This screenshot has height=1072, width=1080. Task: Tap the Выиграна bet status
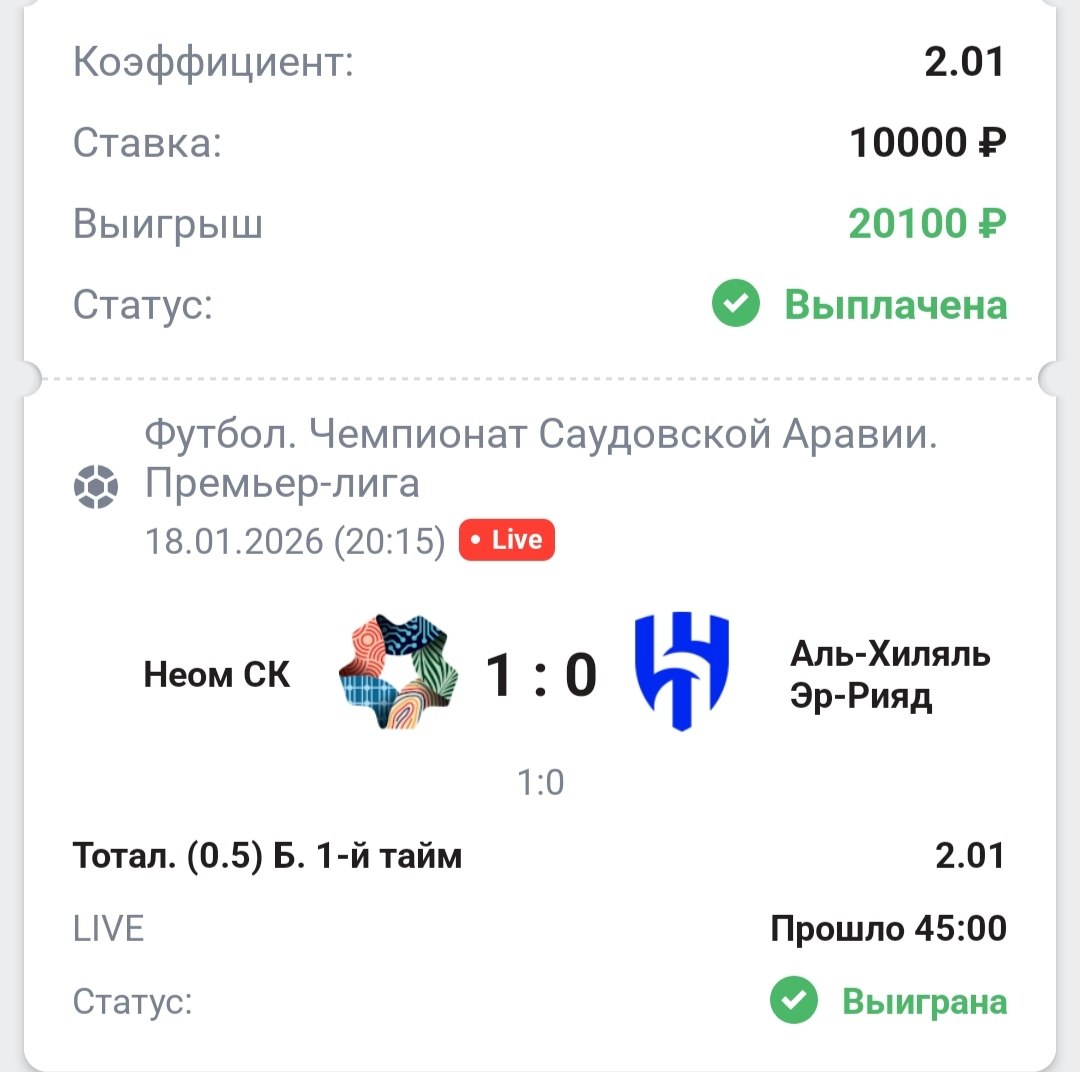924,1001
